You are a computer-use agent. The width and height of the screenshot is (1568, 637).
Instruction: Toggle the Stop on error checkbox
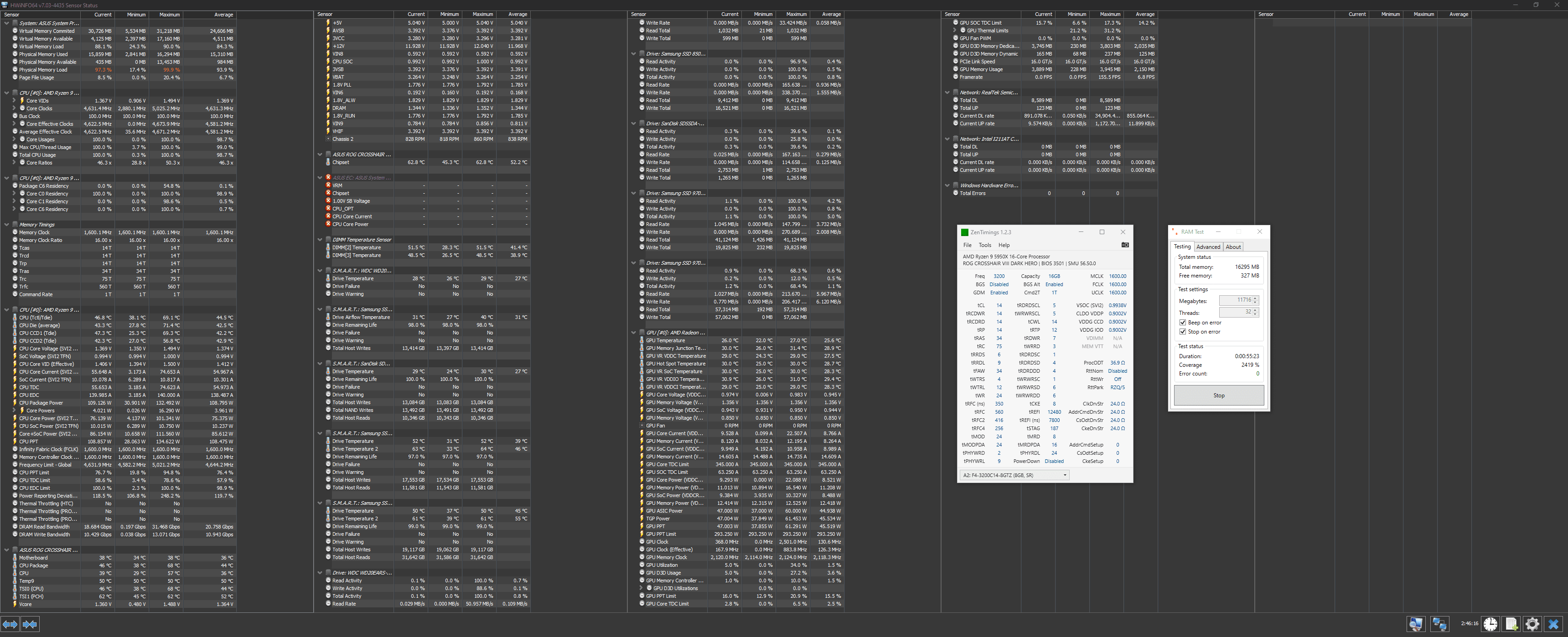coord(1183,332)
